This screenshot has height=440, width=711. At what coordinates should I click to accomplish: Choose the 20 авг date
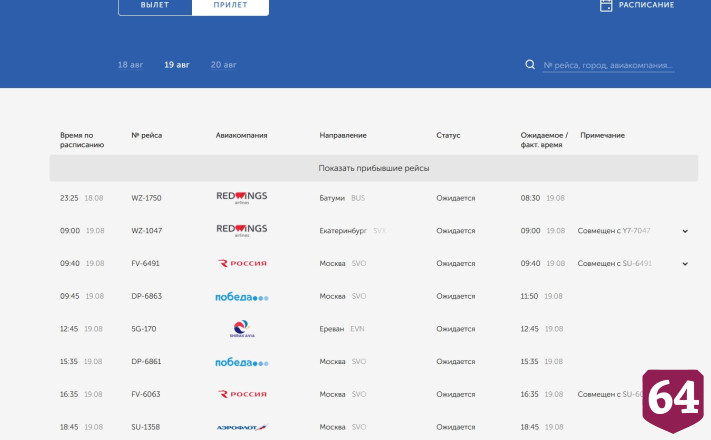pos(224,65)
